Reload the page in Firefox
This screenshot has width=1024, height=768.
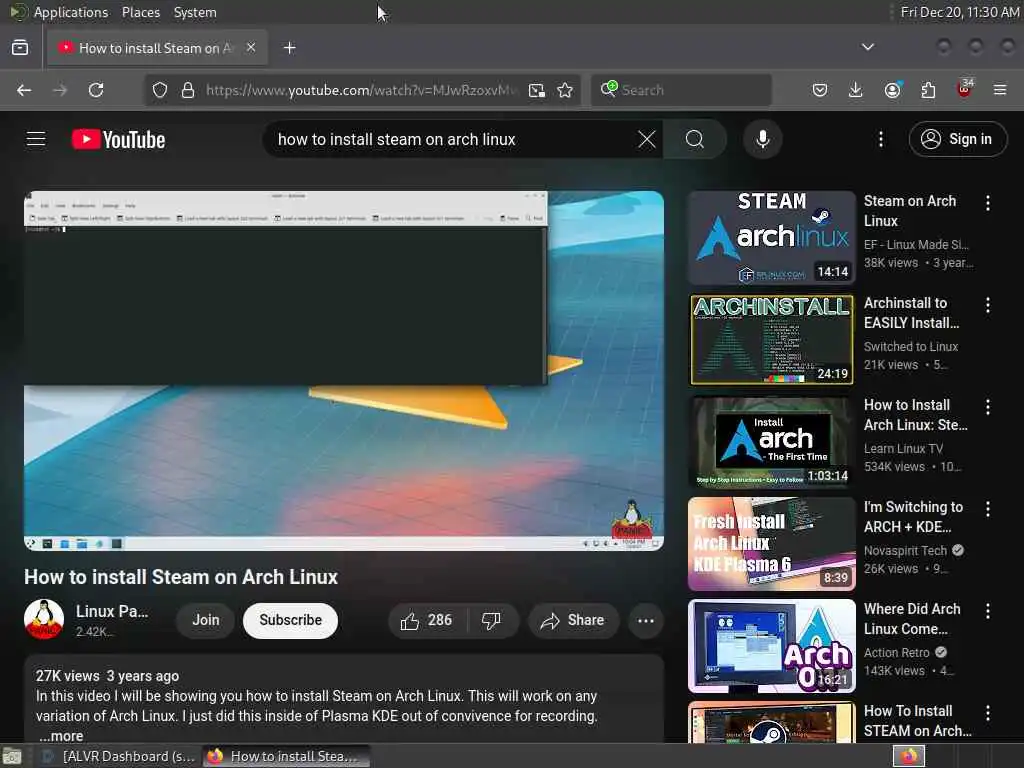point(96,90)
